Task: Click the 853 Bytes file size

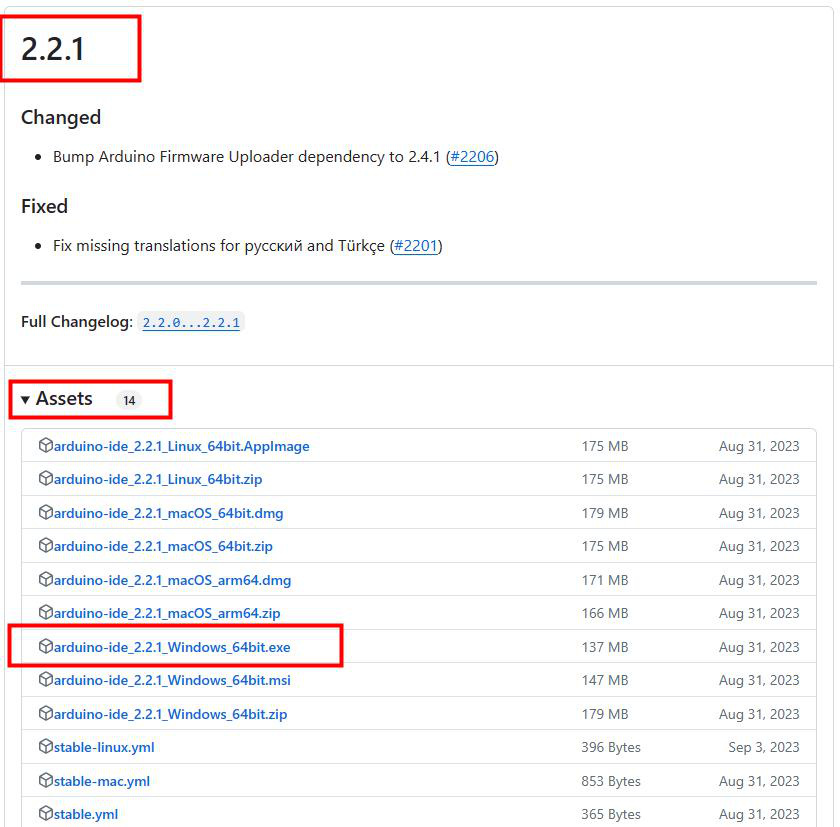Action: click(611, 781)
